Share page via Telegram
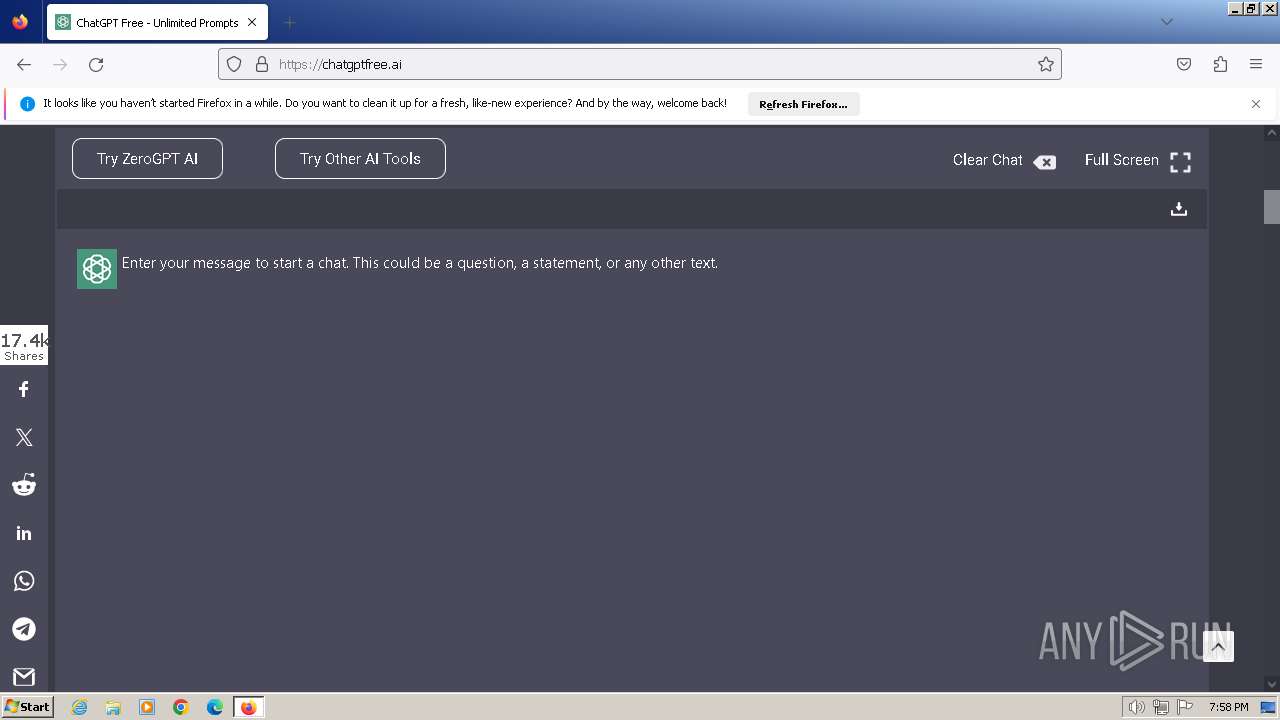 coord(24,629)
